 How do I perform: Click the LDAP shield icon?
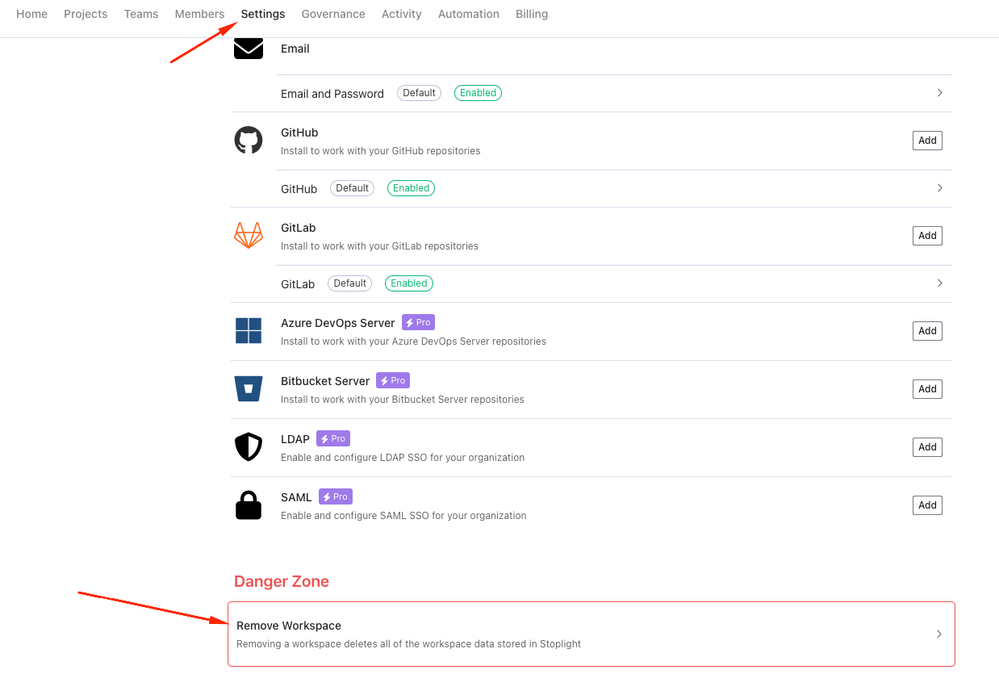coord(248,447)
